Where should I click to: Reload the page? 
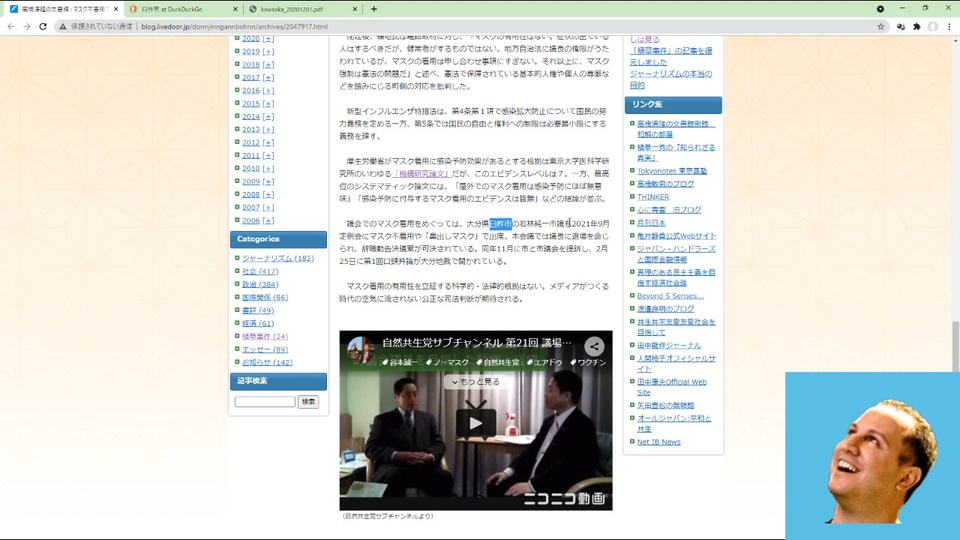coord(43,26)
